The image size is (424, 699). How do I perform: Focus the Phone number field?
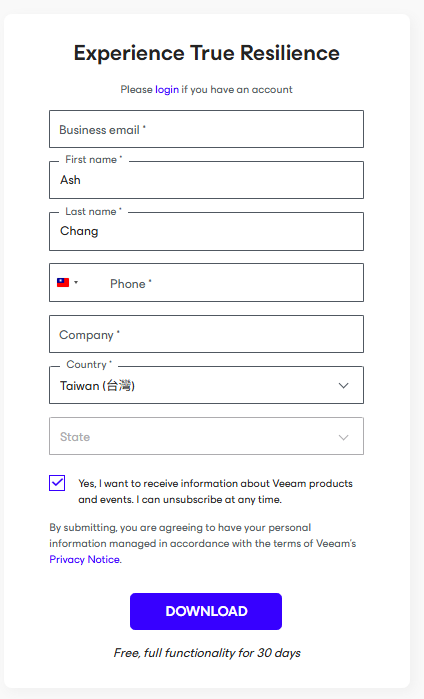pos(232,283)
